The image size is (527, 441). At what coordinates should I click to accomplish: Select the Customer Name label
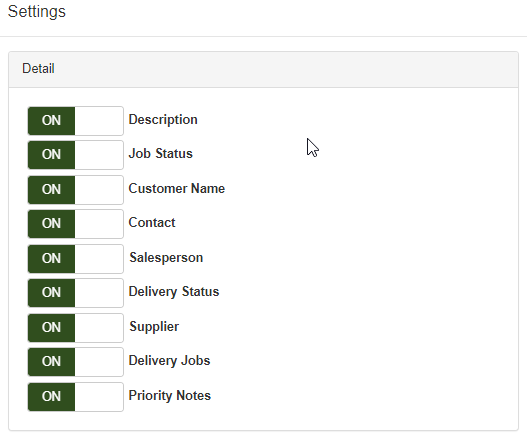177,189
